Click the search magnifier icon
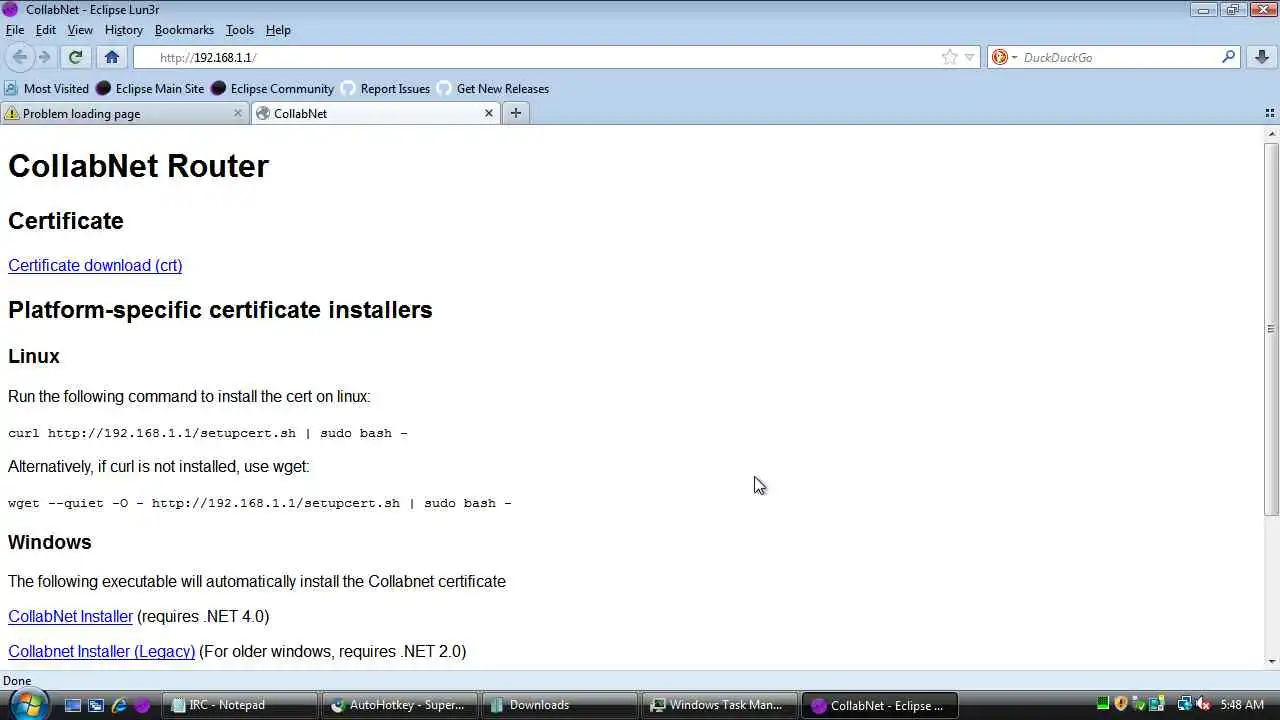 1229,57
